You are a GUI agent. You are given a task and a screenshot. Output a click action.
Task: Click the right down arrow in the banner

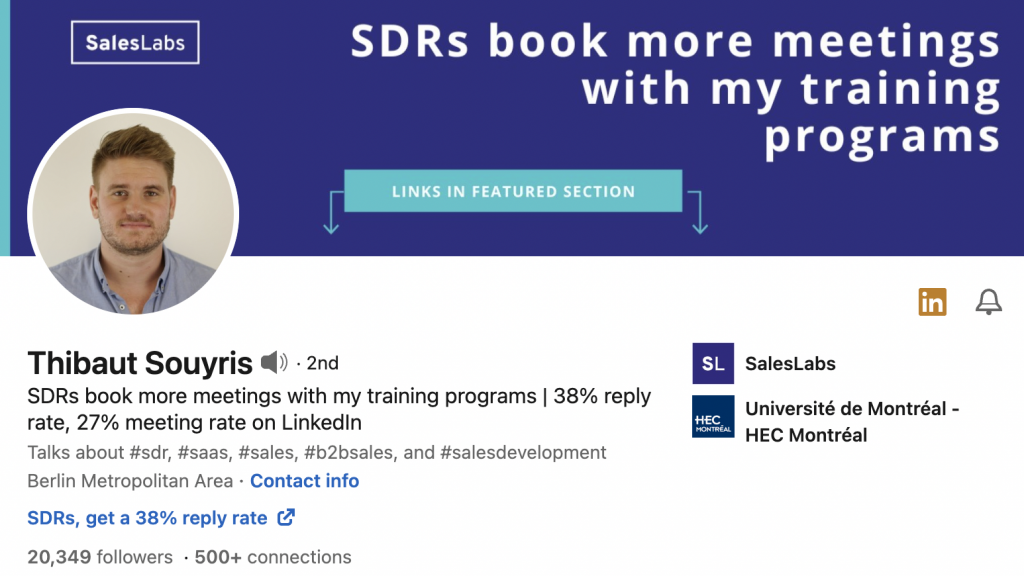click(697, 213)
